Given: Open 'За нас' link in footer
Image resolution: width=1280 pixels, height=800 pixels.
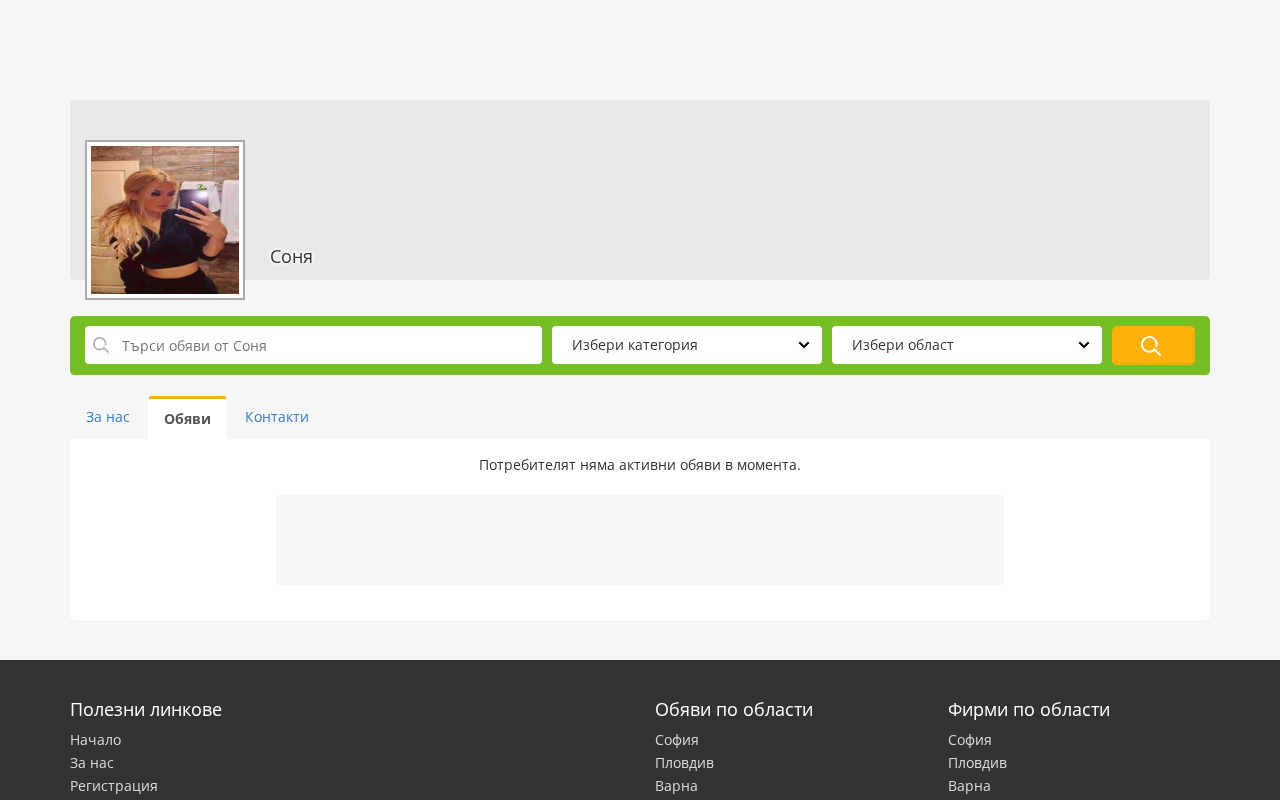Looking at the screenshot, I should click(x=92, y=763).
